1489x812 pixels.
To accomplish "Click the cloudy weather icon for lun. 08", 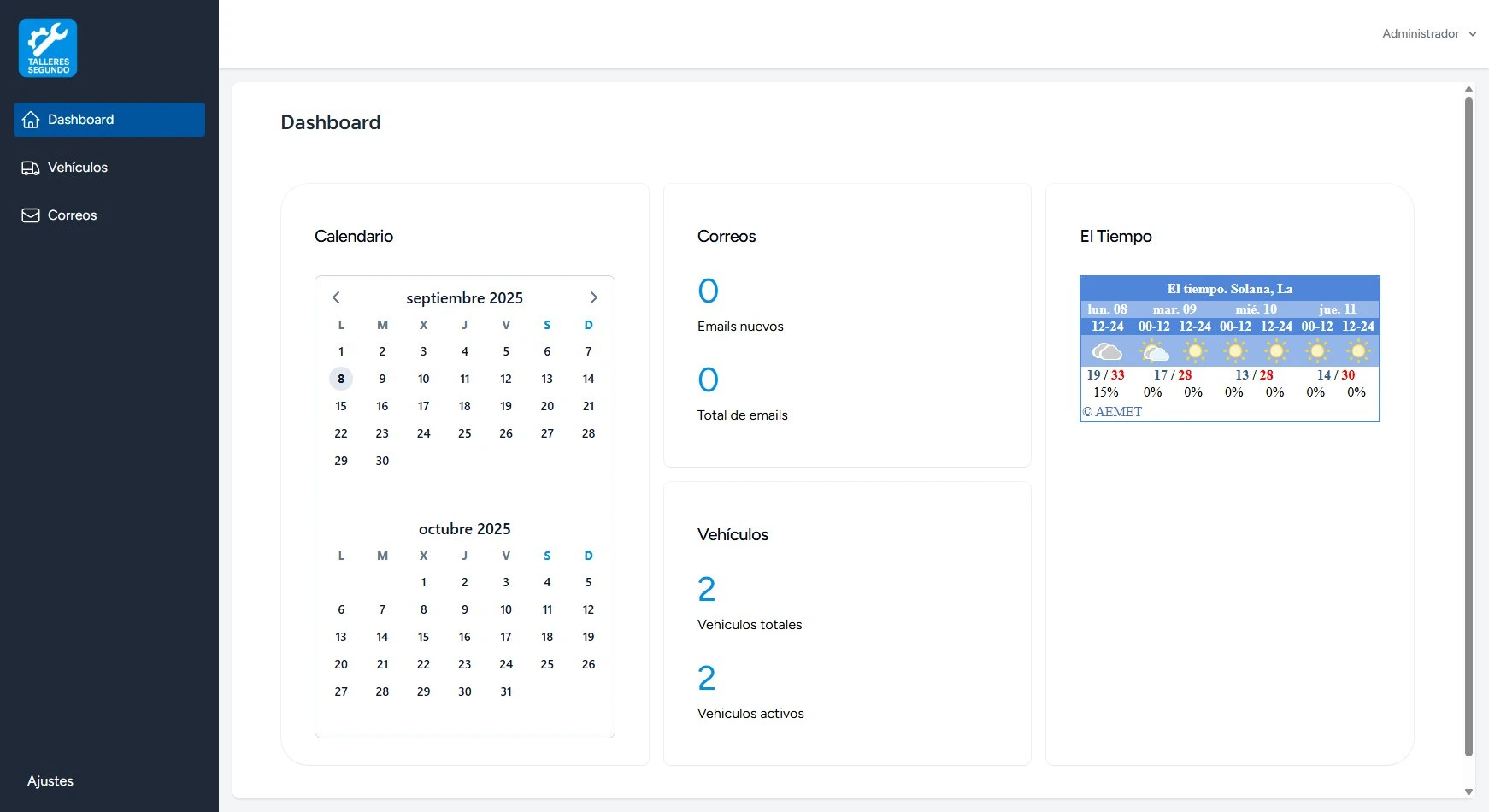I will pyautogui.click(x=1107, y=351).
